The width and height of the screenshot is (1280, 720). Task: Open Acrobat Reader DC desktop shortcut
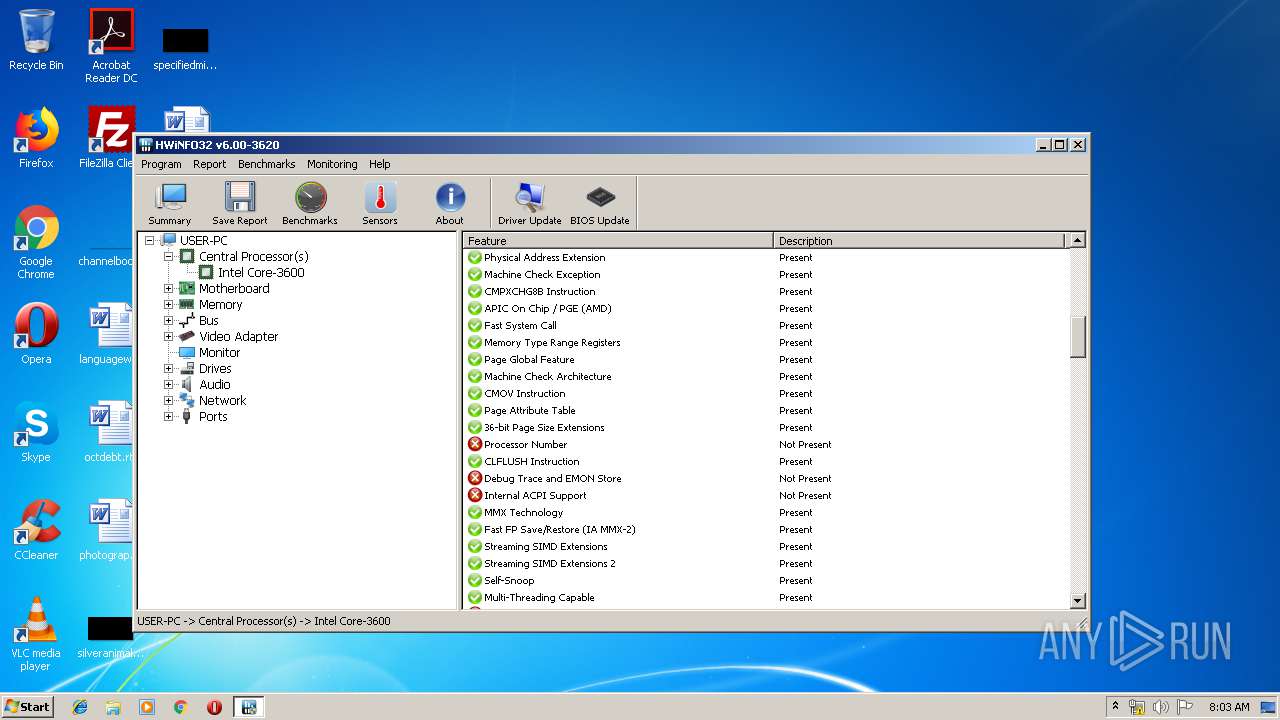[x=111, y=45]
